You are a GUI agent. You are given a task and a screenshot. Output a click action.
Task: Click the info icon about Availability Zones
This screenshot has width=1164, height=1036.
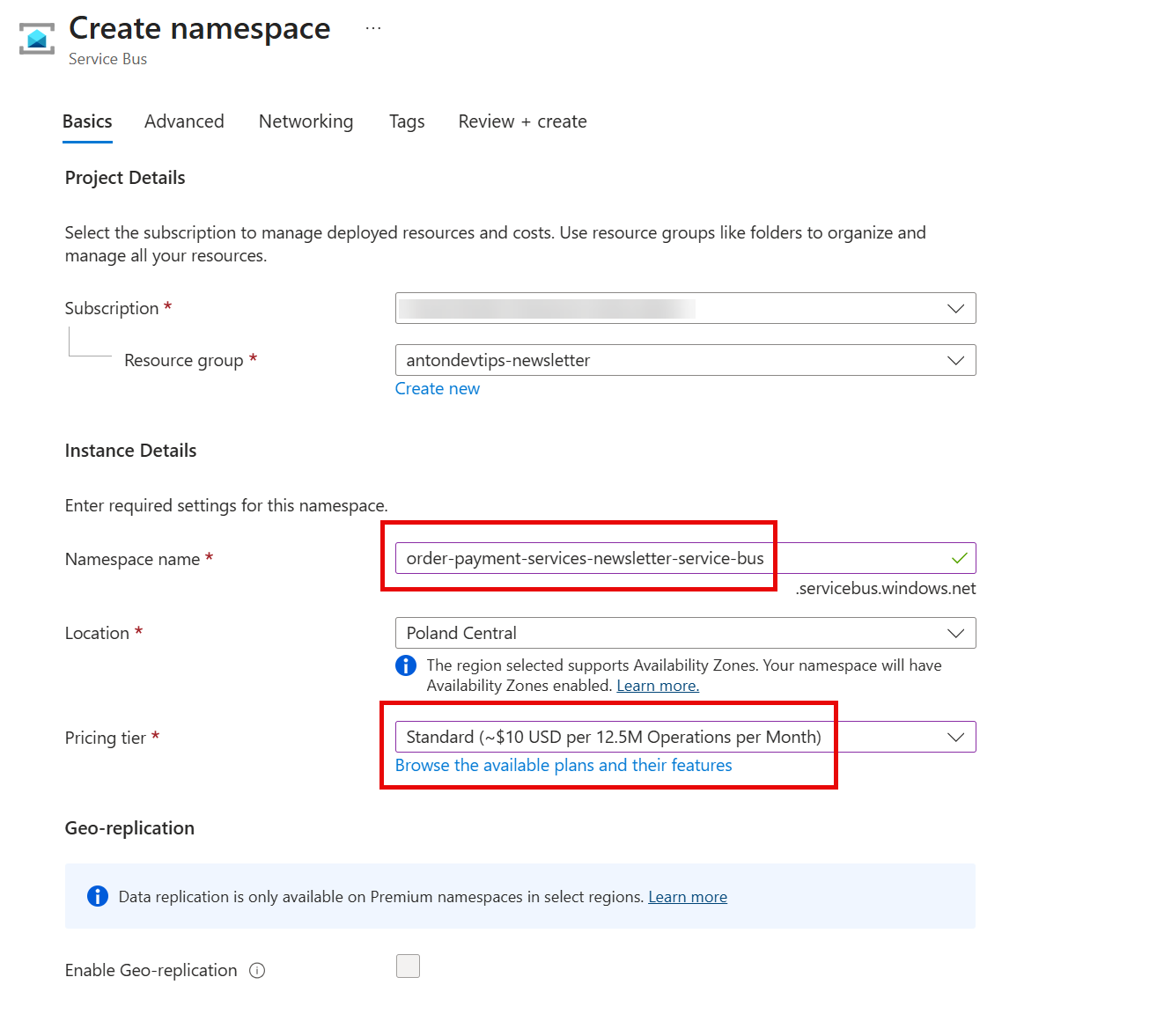pos(406,665)
